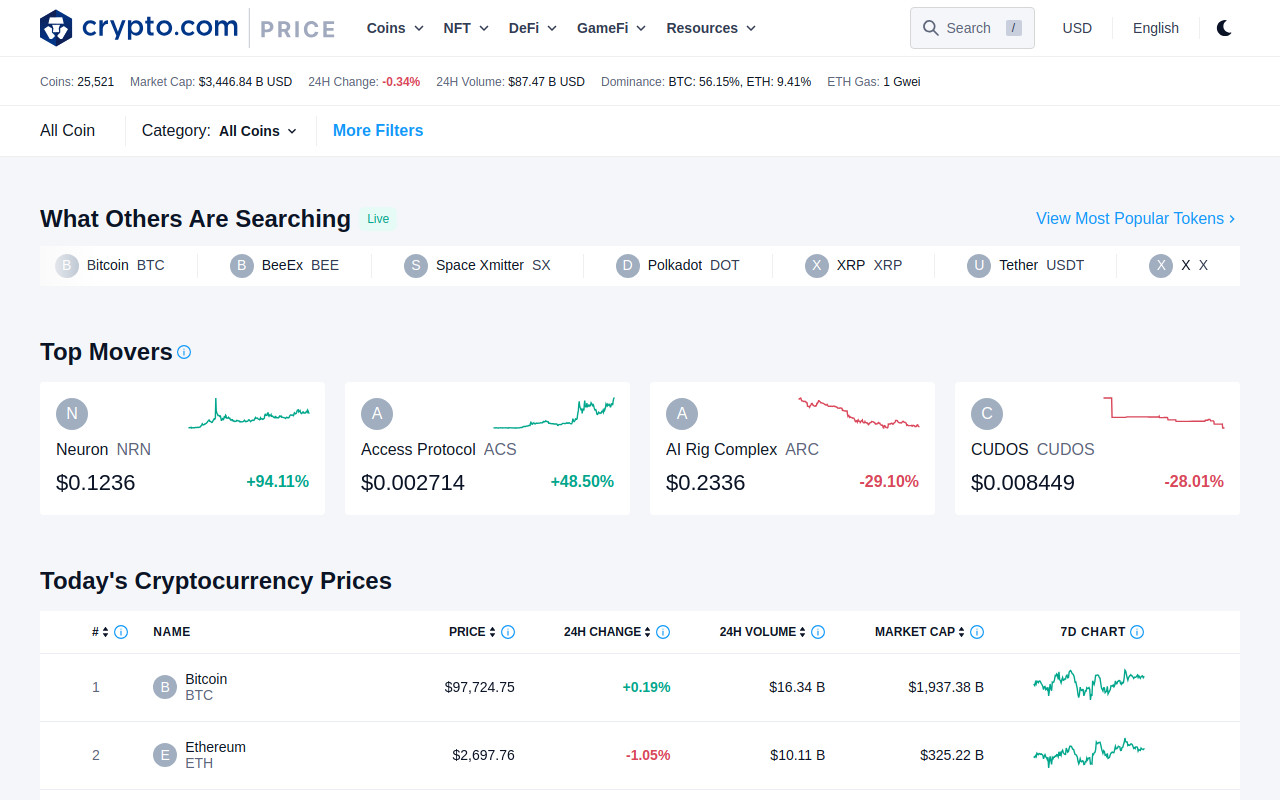This screenshot has width=1280, height=800.
Task: Click the Access Protocol A avatar icon
Action: coord(377,414)
